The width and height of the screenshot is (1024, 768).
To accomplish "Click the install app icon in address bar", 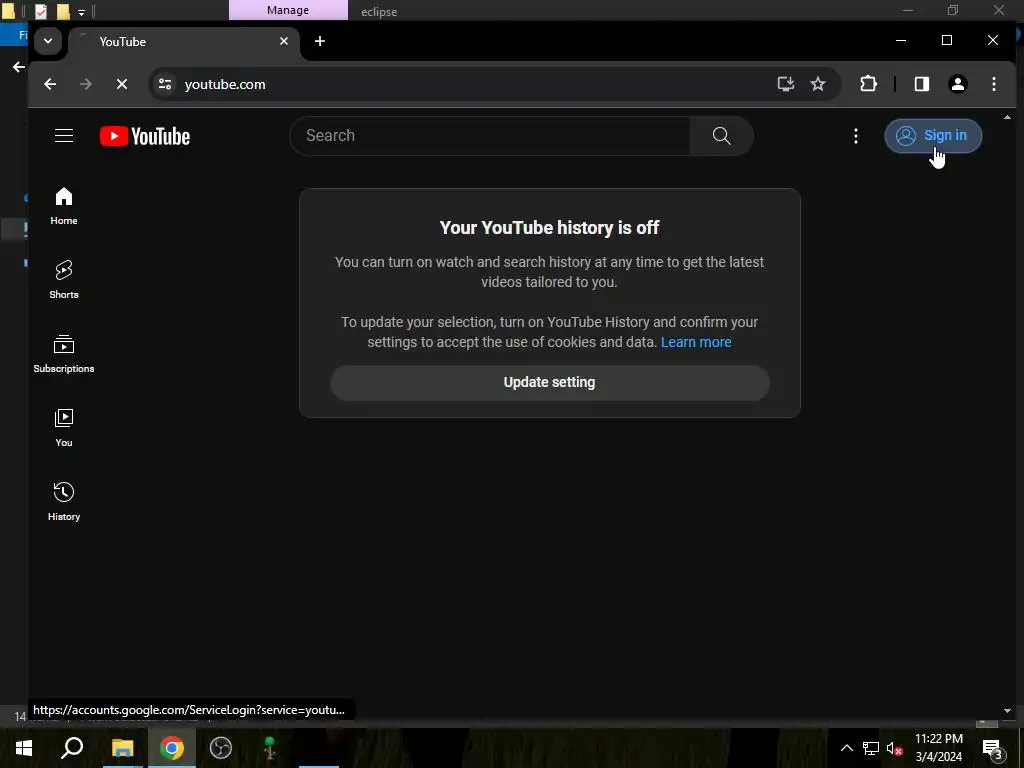I will coord(786,84).
